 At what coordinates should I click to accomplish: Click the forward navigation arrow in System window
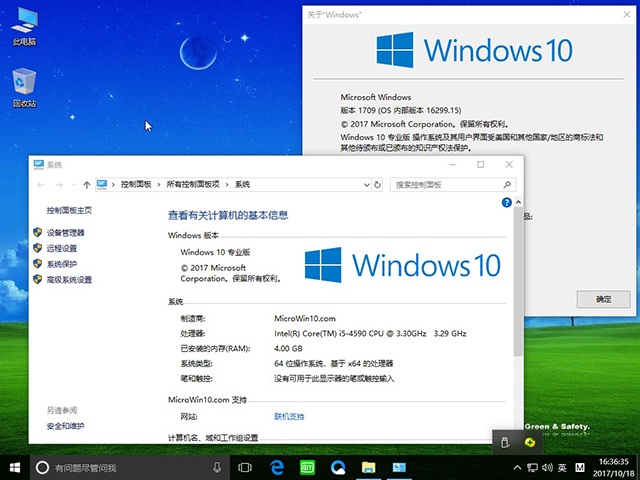point(59,185)
